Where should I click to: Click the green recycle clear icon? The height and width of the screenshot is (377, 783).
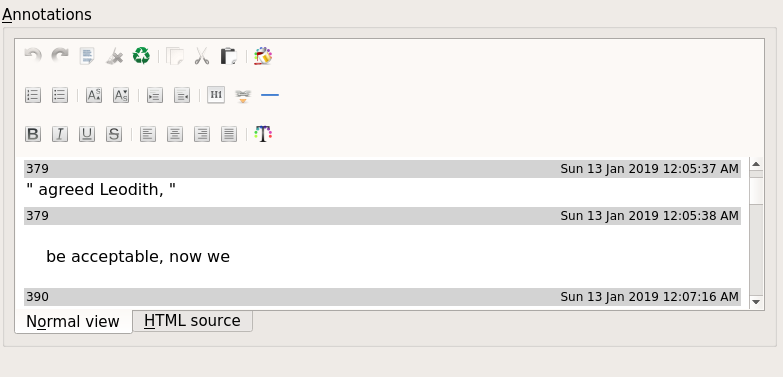click(x=141, y=56)
